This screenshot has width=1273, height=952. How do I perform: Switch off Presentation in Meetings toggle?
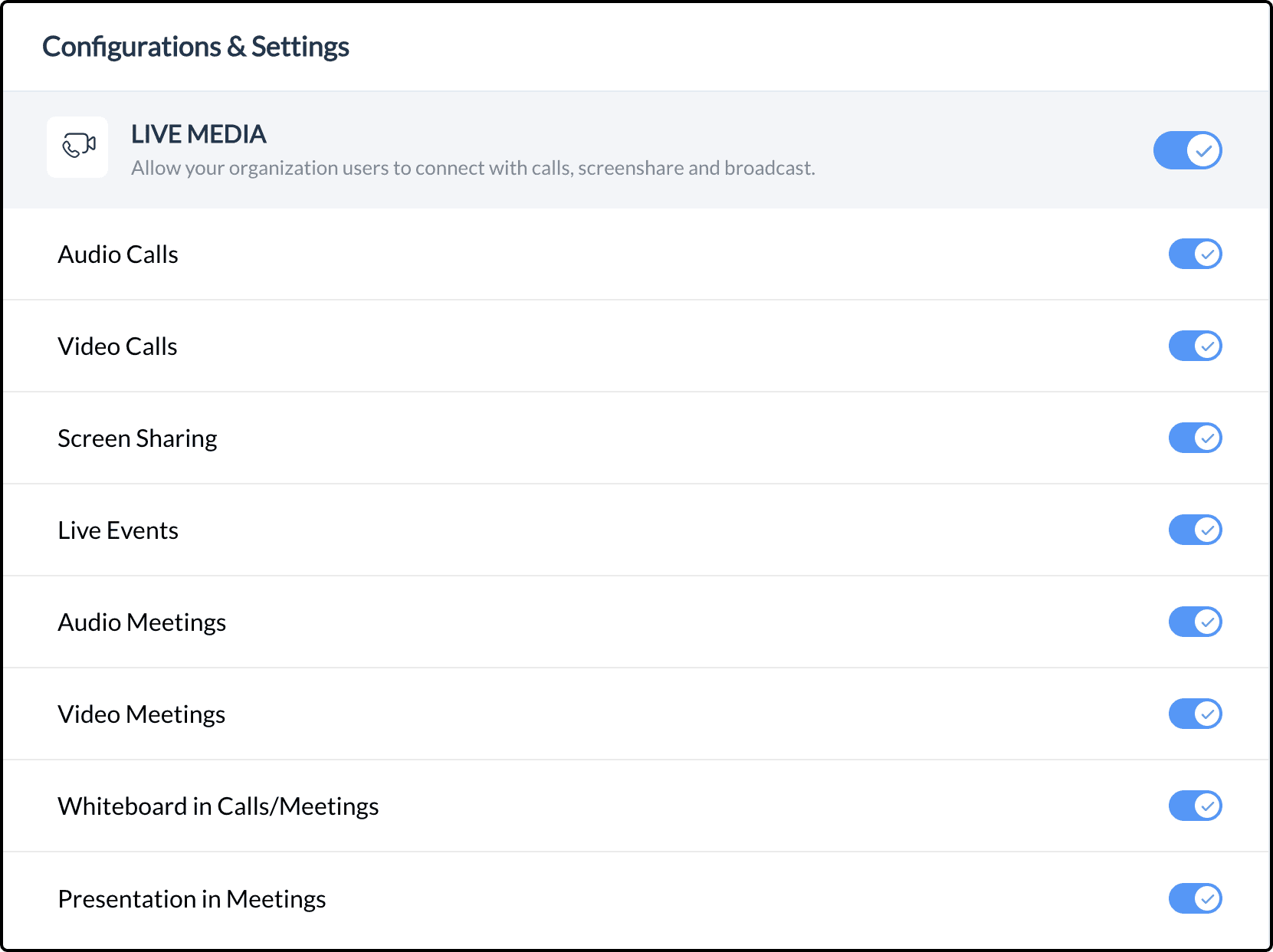pos(1195,898)
